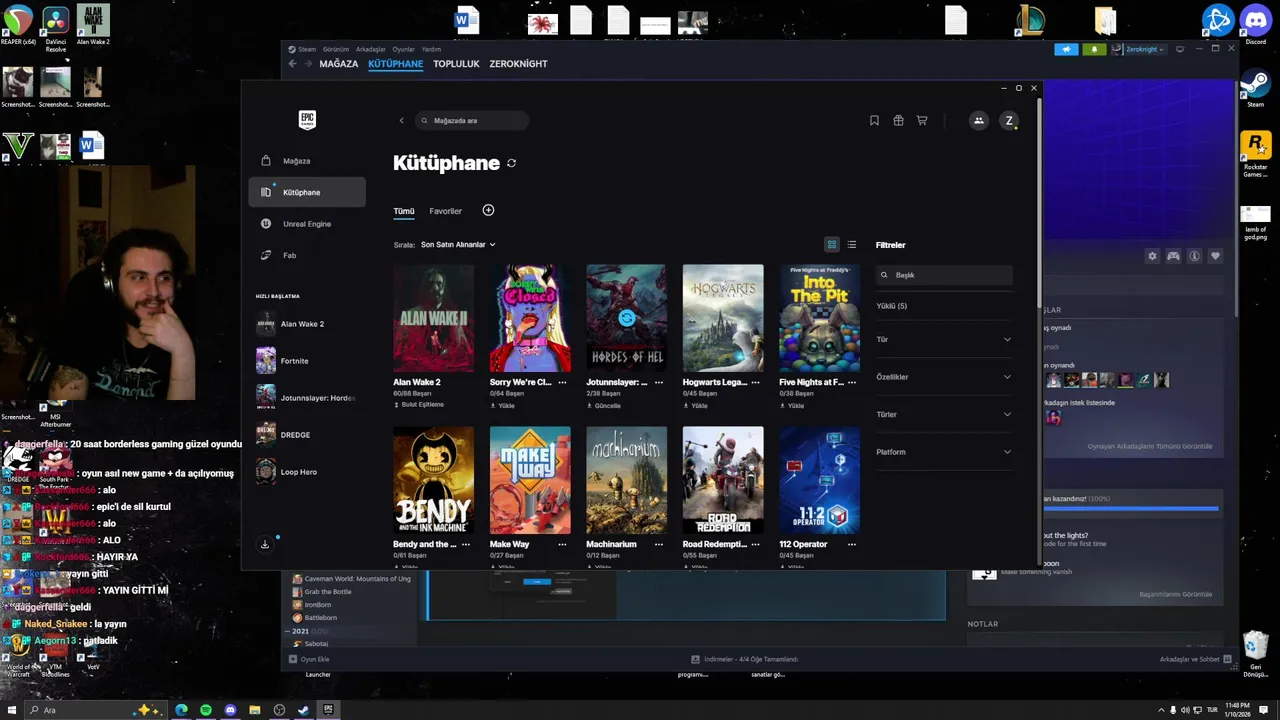The width and height of the screenshot is (1280, 720).
Task: Launch Alan Wake 2 from quick launch
Action: pyautogui.click(x=307, y=324)
